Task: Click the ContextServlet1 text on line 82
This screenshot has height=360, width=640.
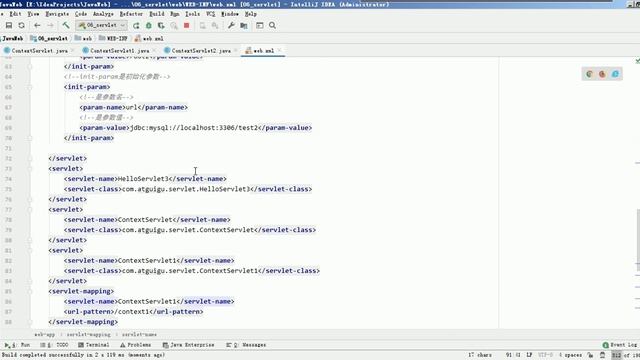Action: coord(147,260)
